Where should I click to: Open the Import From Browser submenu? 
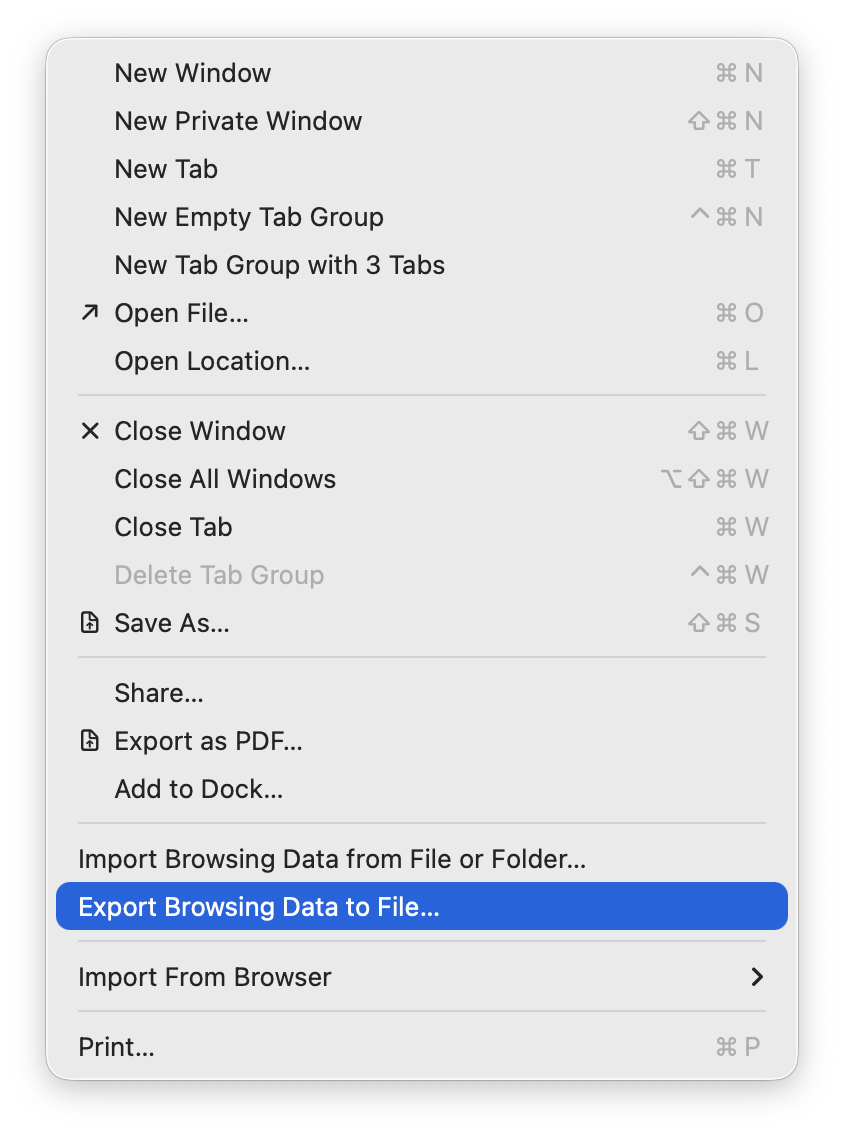(x=205, y=977)
